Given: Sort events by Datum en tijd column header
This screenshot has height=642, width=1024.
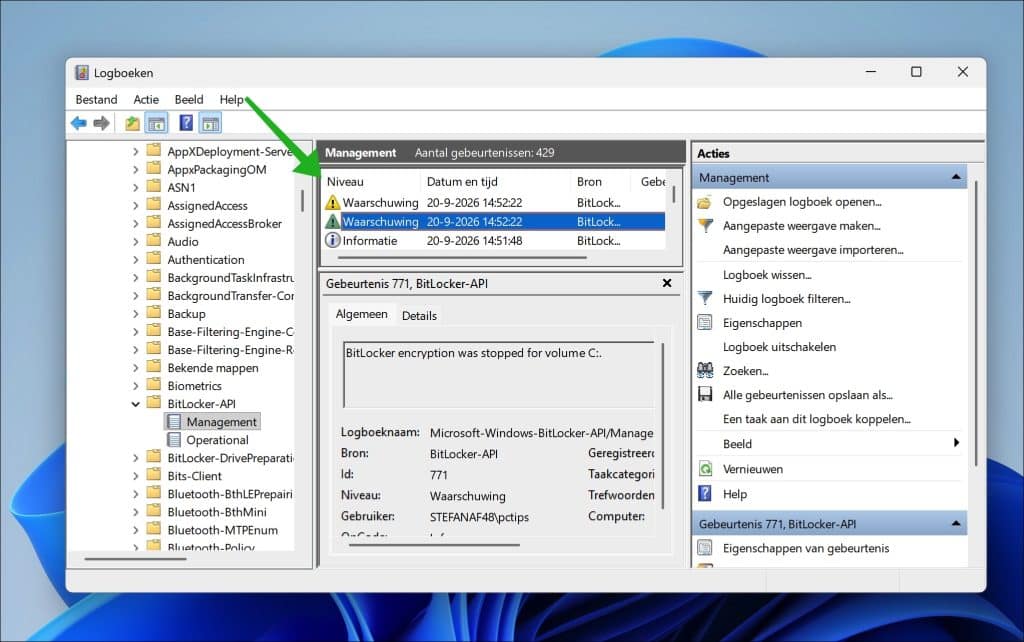Looking at the screenshot, I should pyautogui.click(x=496, y=182).
